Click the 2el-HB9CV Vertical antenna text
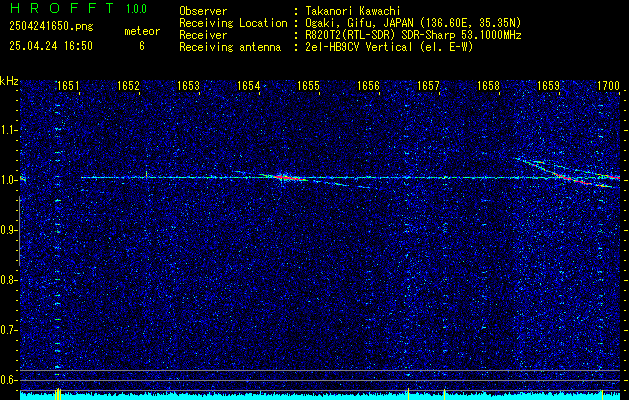The width and height of the screenshot is (629, 400). (x=389, y=47)
